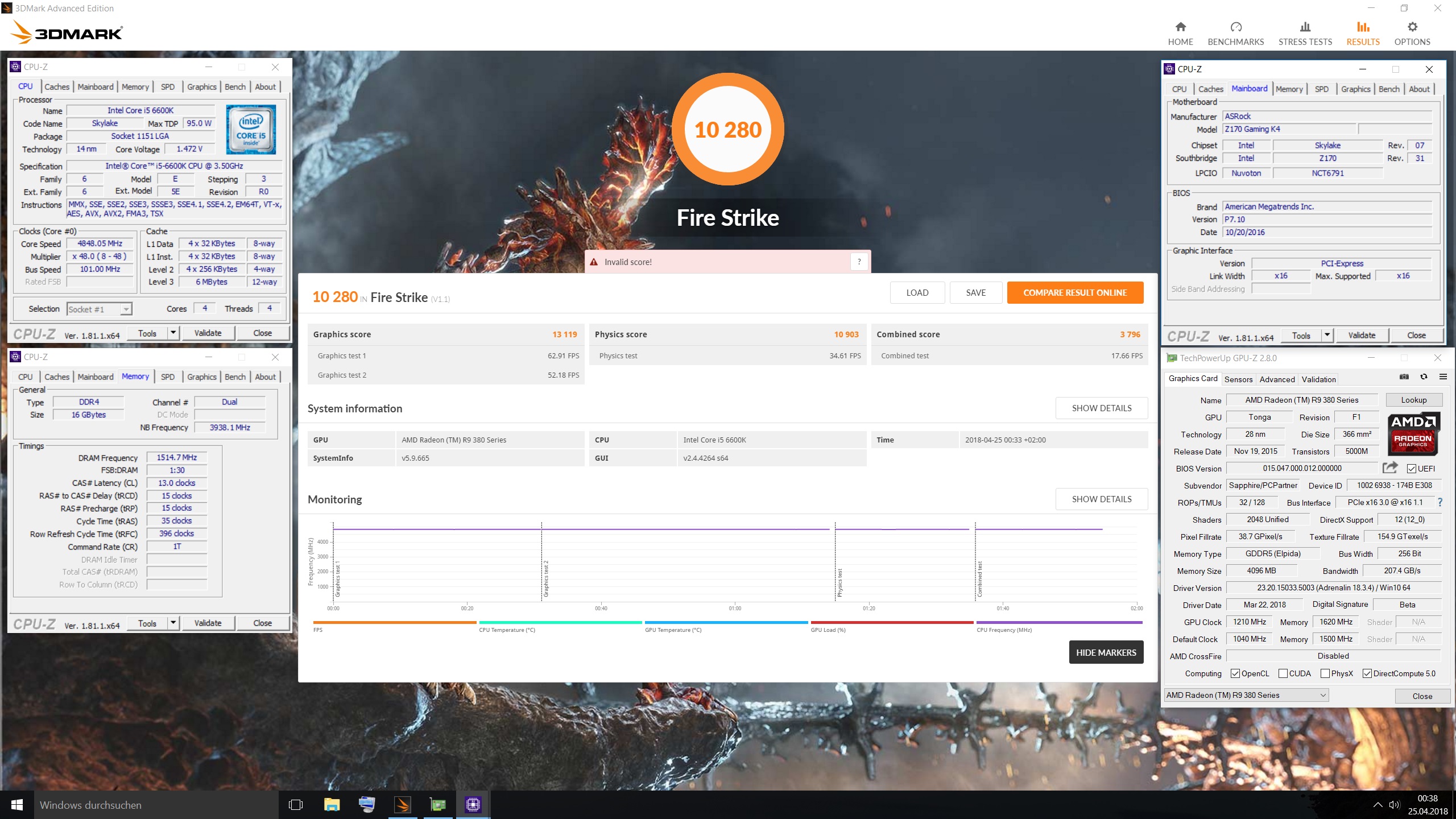The width and height of the screenshot is (1456, 819).
Task: Click the GPU-Z screenshot camera icon
Action: (1404, 377)
